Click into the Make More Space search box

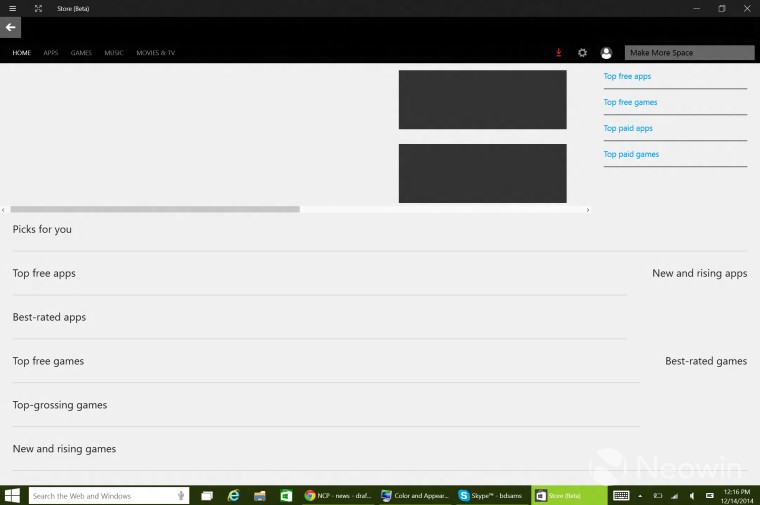[x=689, y=52]
